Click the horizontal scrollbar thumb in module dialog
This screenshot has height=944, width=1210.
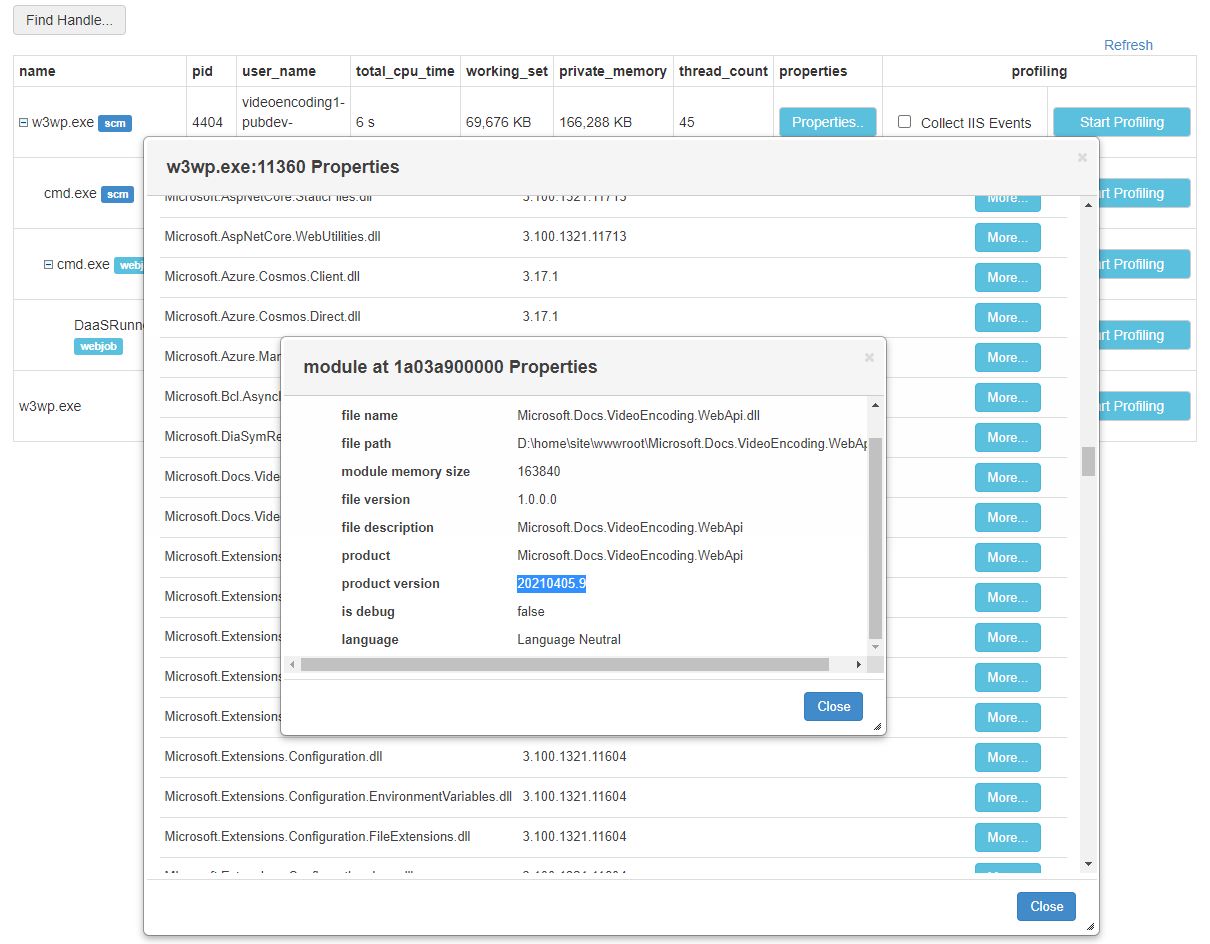[564, 664]
